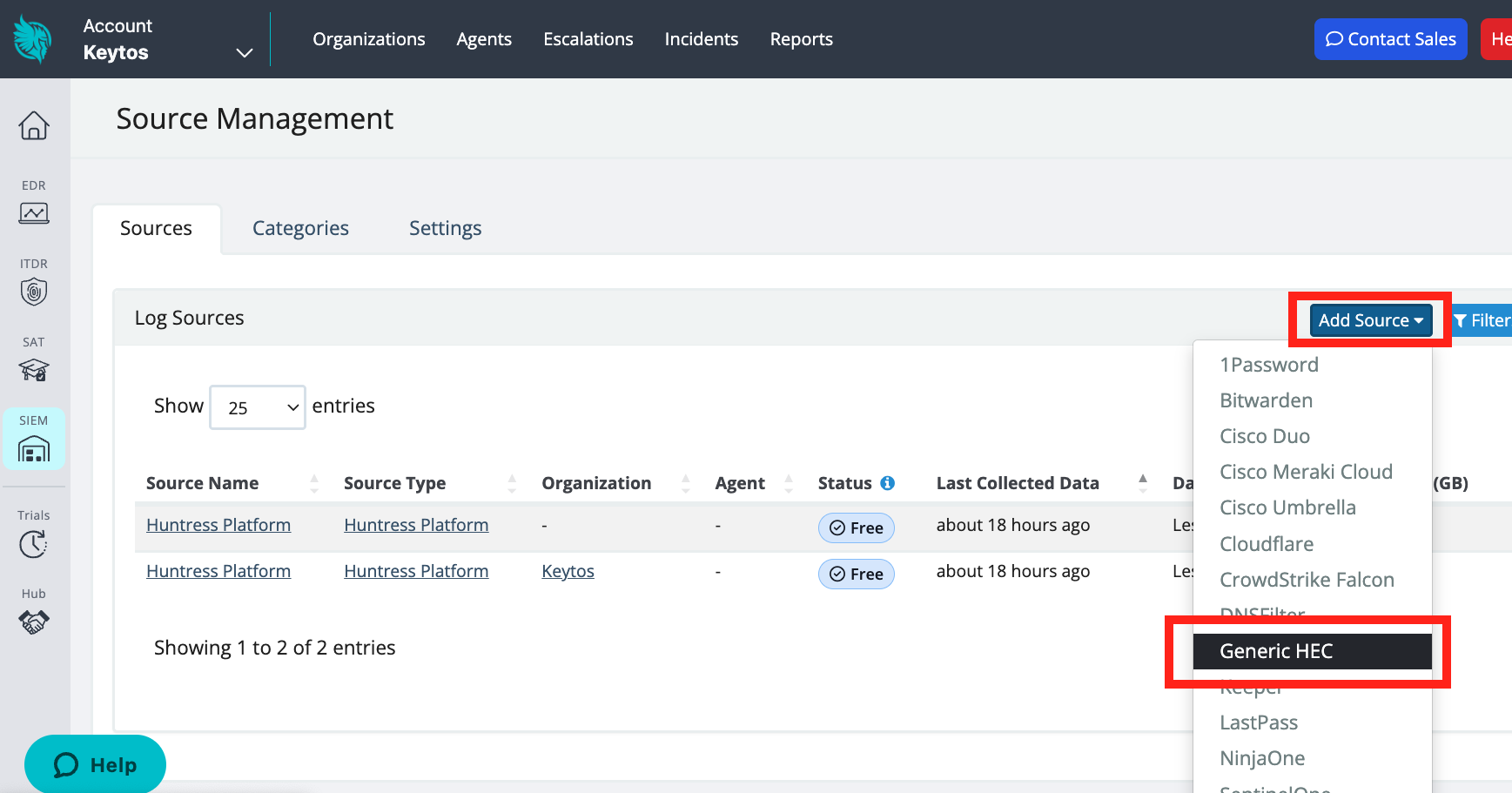Viewport: 1512px width, 793px height.
Task: Open the Show entries count selector
Action: (257, 407)
